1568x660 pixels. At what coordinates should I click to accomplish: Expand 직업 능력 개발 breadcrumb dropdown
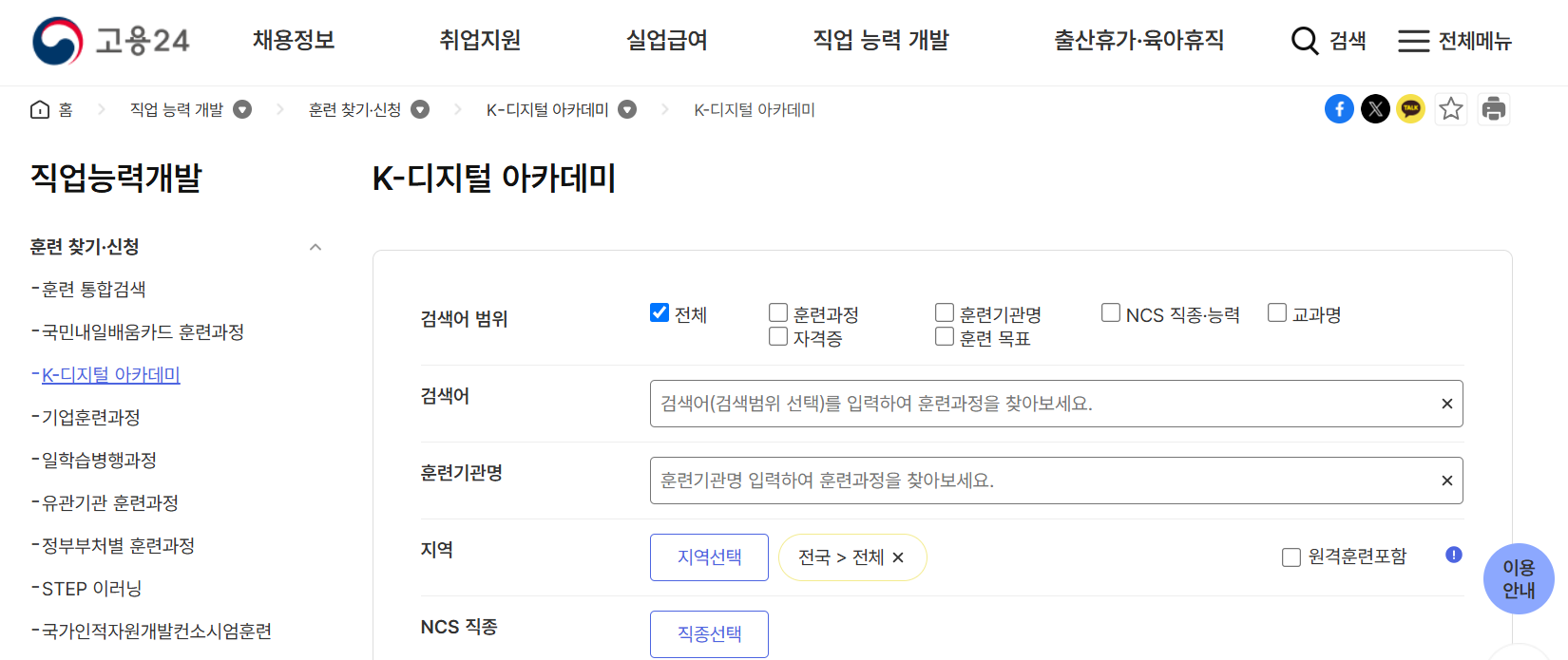[242, 109]
